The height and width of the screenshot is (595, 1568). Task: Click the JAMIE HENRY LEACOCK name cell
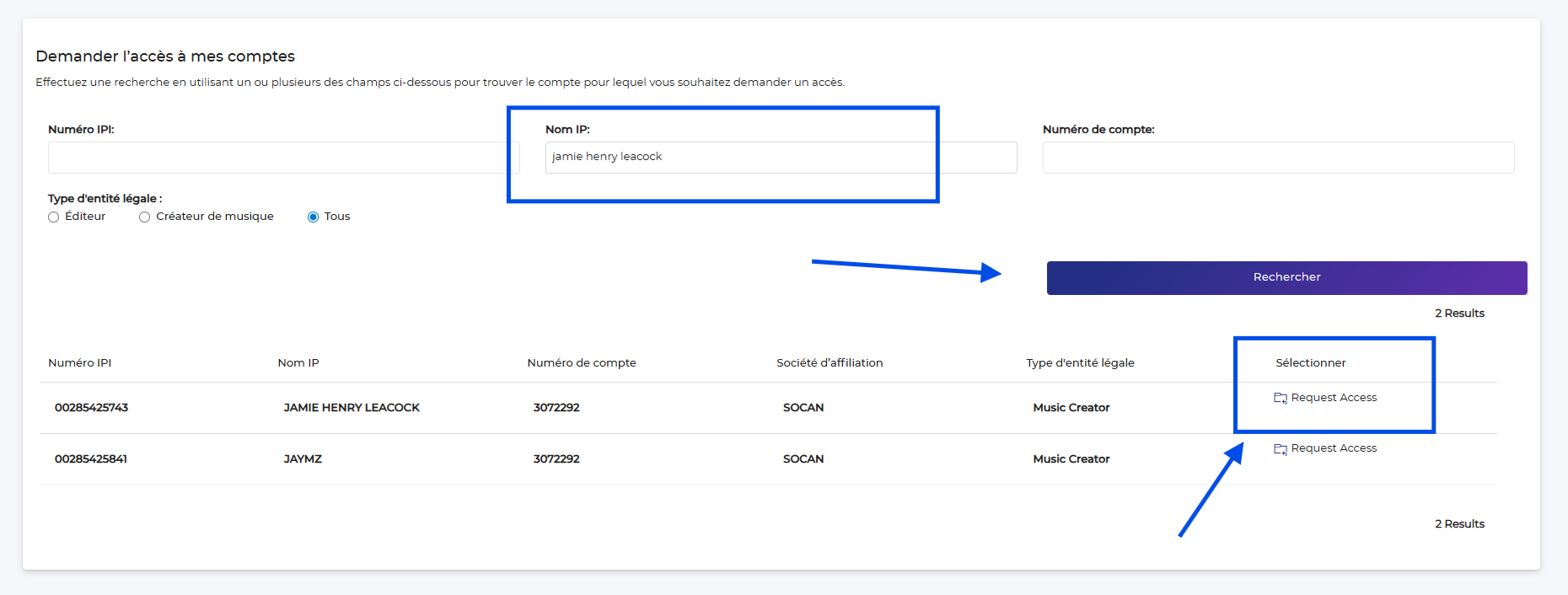click(x=352, y=408)
